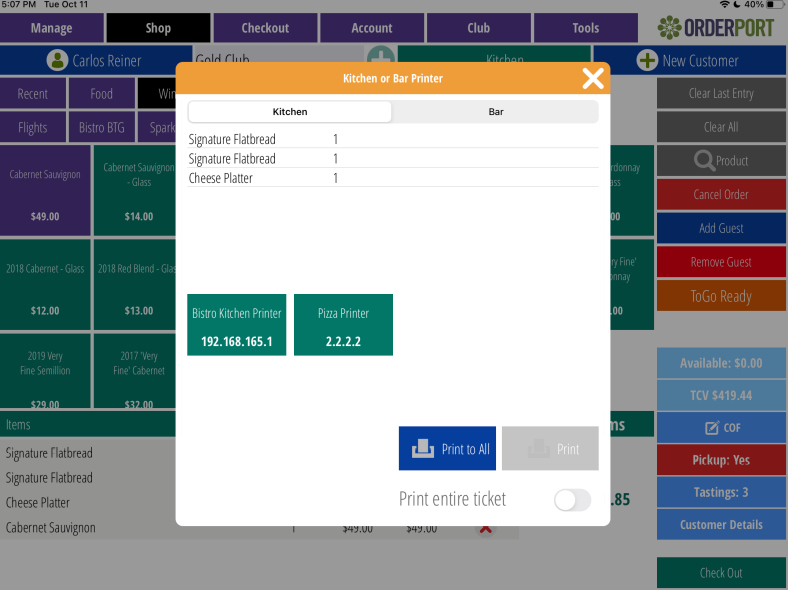Select the Bistro BTG category
The height and width of the screenshot is (590, 788).
coord(102,128)
